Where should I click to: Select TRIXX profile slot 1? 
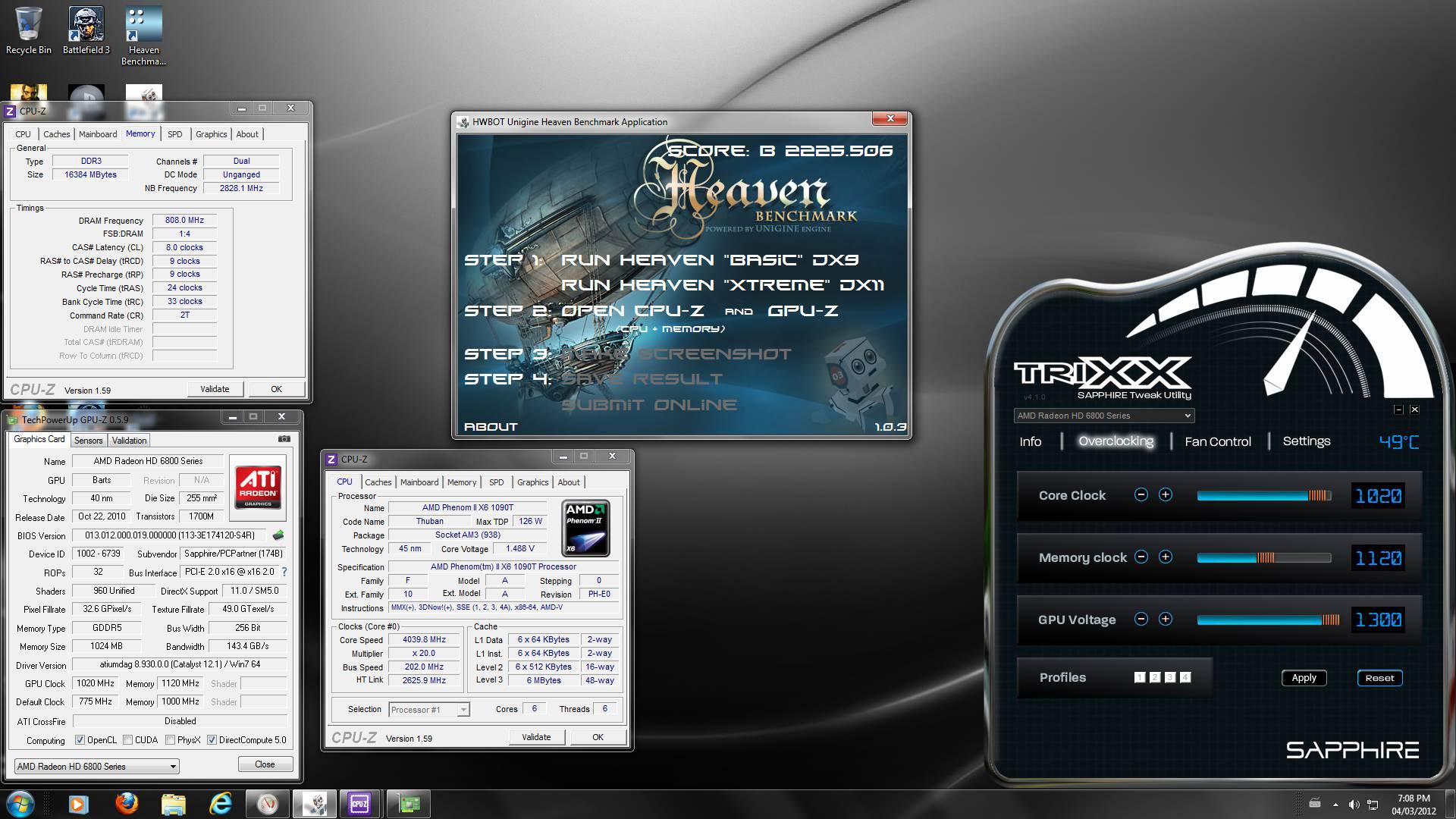(x=1140, y=677)
